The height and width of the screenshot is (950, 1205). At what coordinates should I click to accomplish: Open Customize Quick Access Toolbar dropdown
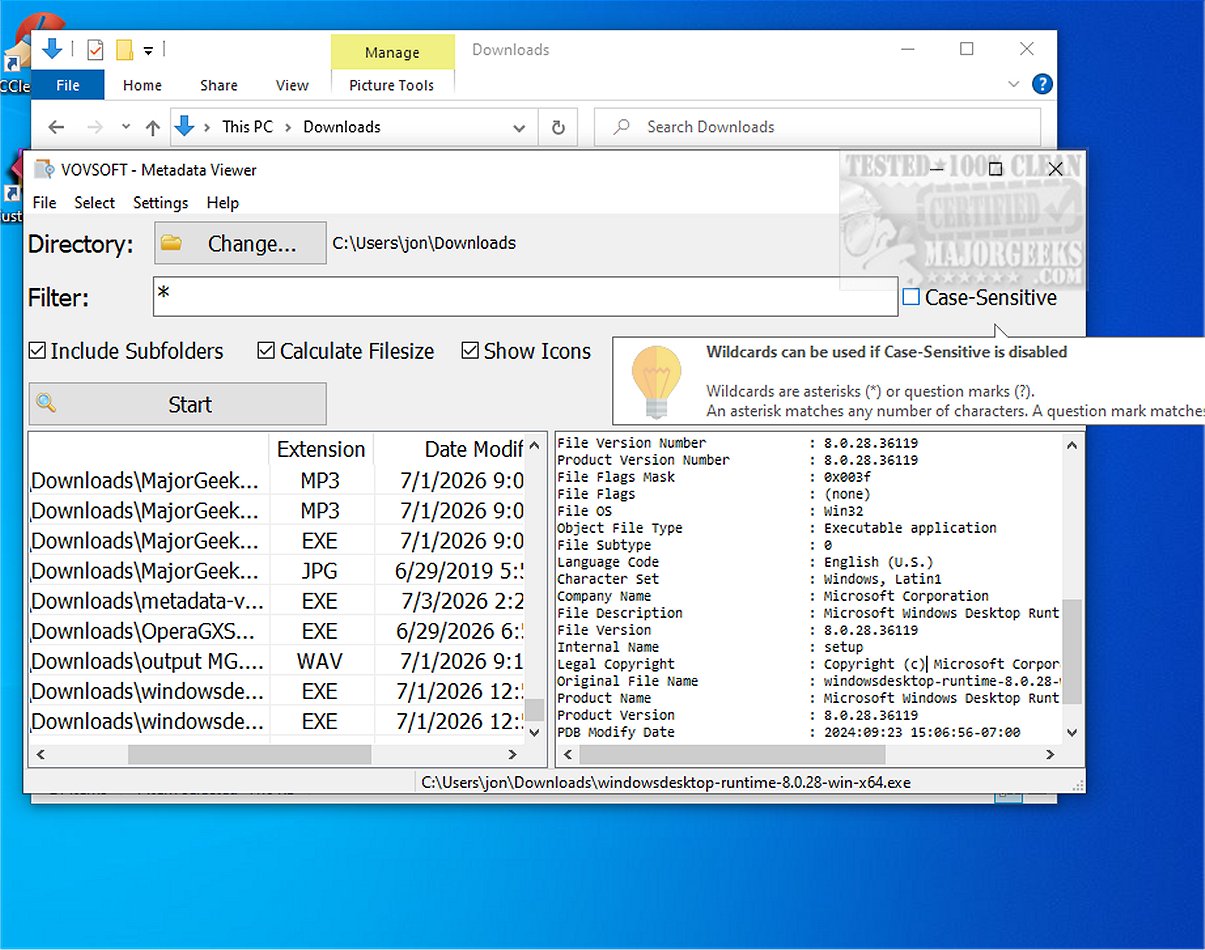pos(148,49)
